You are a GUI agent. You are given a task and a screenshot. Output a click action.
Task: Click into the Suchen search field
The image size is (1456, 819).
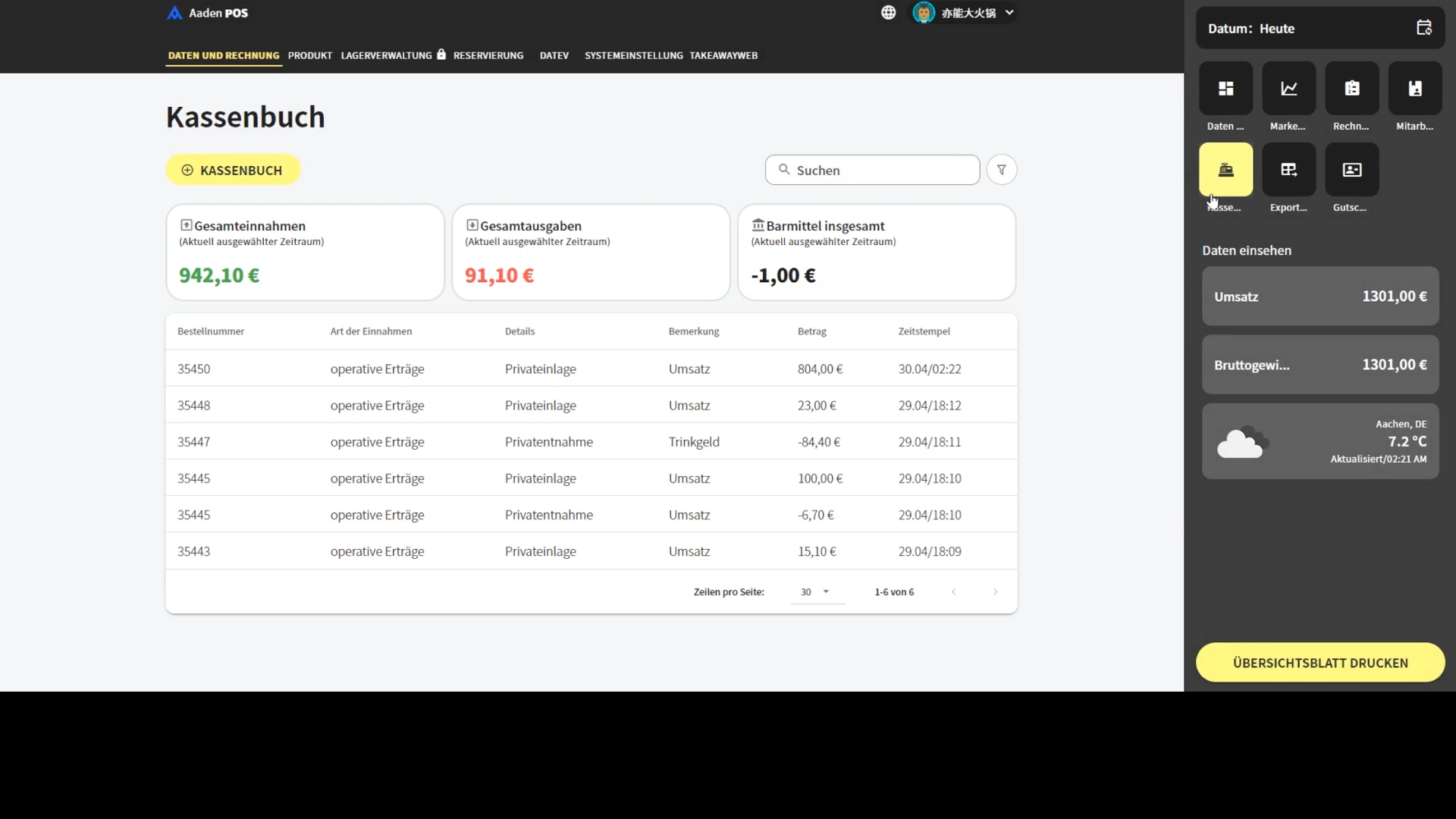click(880, 171)
